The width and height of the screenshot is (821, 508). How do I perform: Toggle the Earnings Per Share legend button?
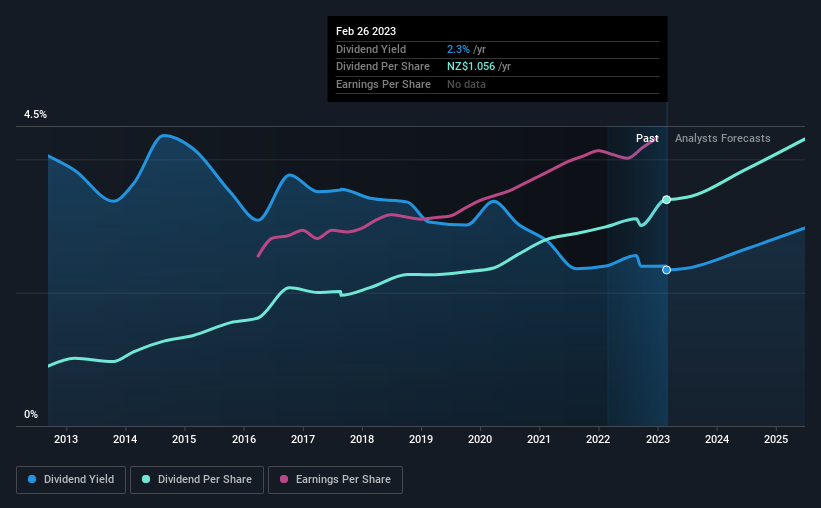(x=335, y=480)
